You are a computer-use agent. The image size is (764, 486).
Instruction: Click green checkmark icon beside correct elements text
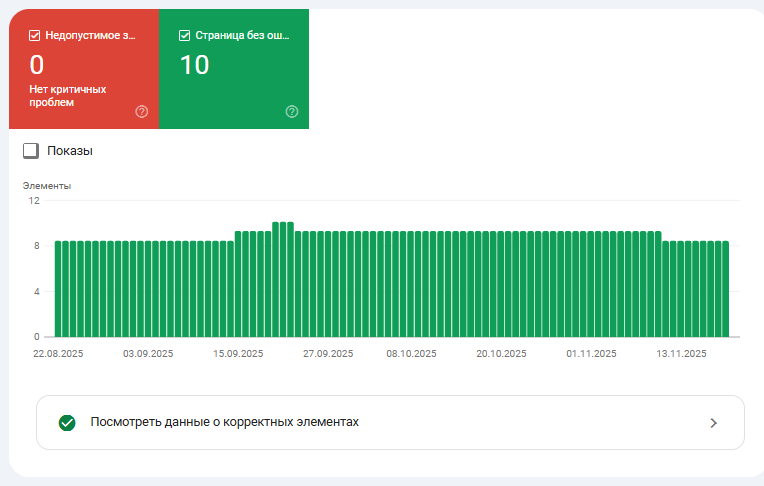click(x=67, y=423)
